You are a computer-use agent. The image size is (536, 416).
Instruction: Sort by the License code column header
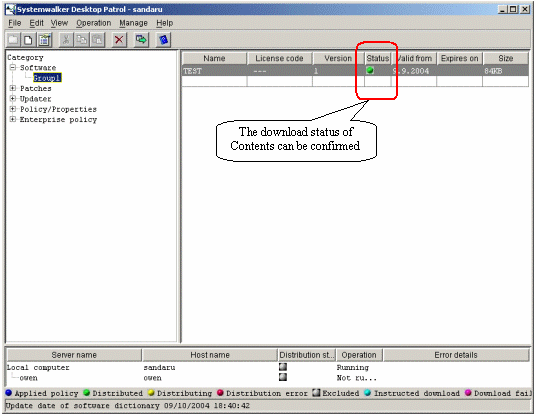click(279, 58)
